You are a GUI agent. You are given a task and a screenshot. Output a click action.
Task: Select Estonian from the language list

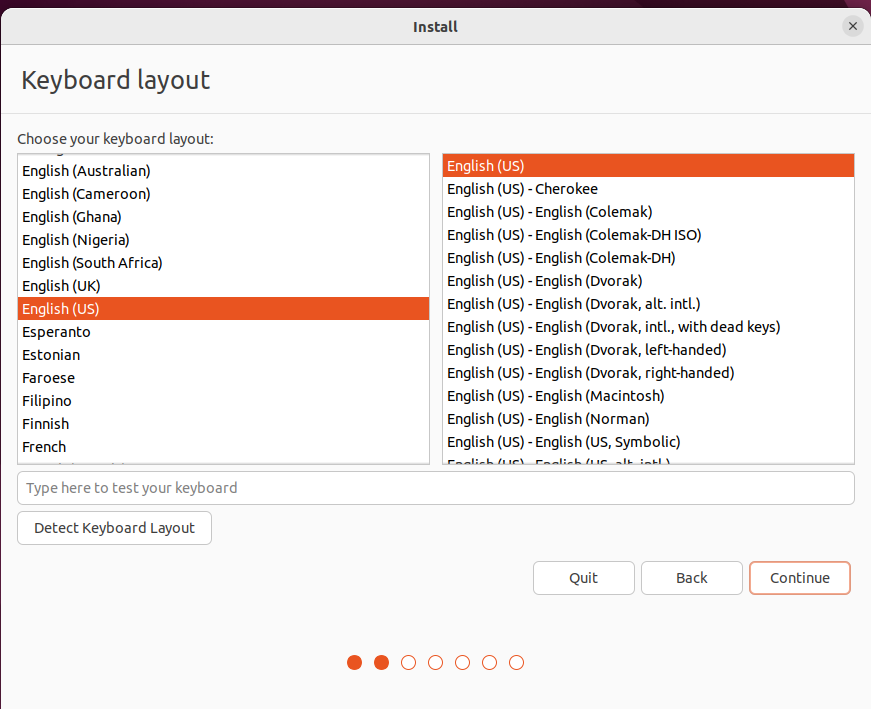51,355
